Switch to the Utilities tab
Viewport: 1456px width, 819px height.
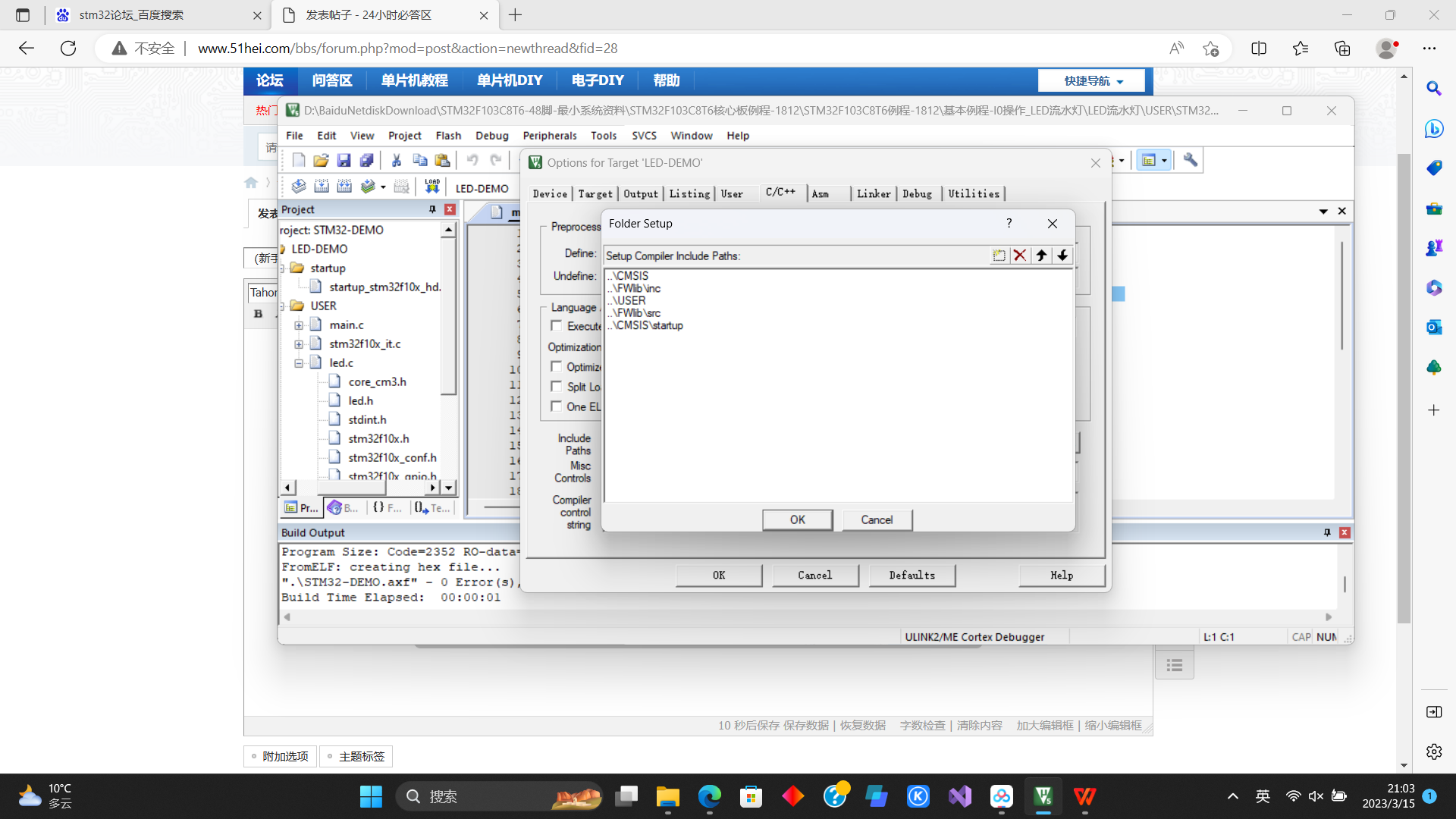pos(974,194)
